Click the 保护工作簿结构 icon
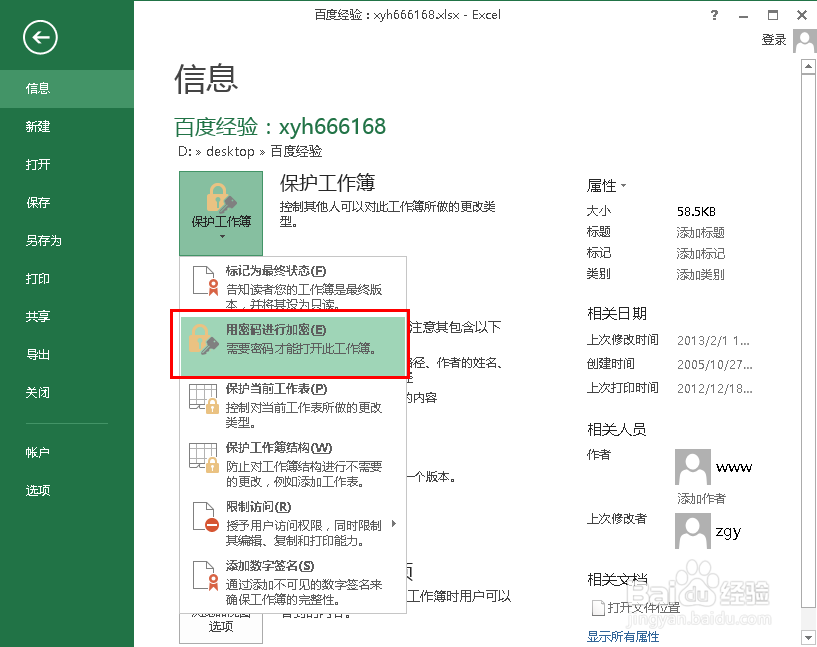 pos(203,455)
